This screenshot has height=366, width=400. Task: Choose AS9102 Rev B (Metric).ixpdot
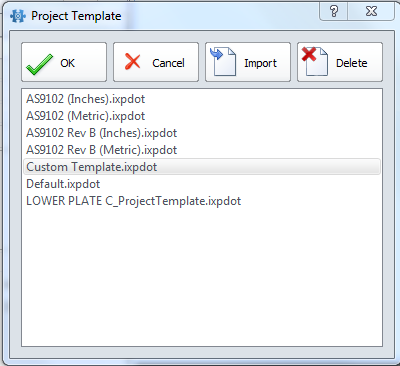(102, 150)
